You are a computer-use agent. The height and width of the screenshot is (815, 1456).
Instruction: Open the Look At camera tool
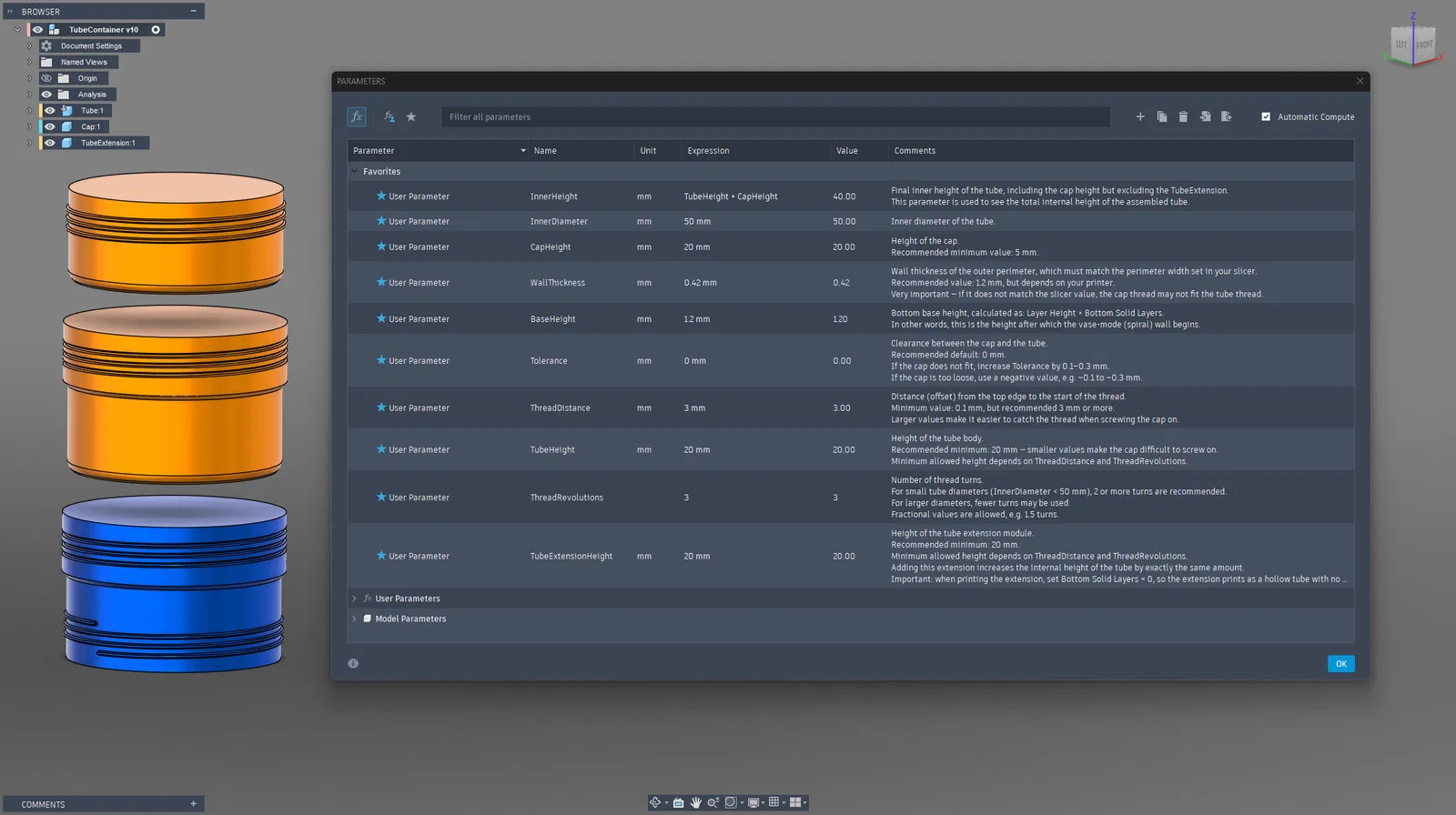click(678, 802)
